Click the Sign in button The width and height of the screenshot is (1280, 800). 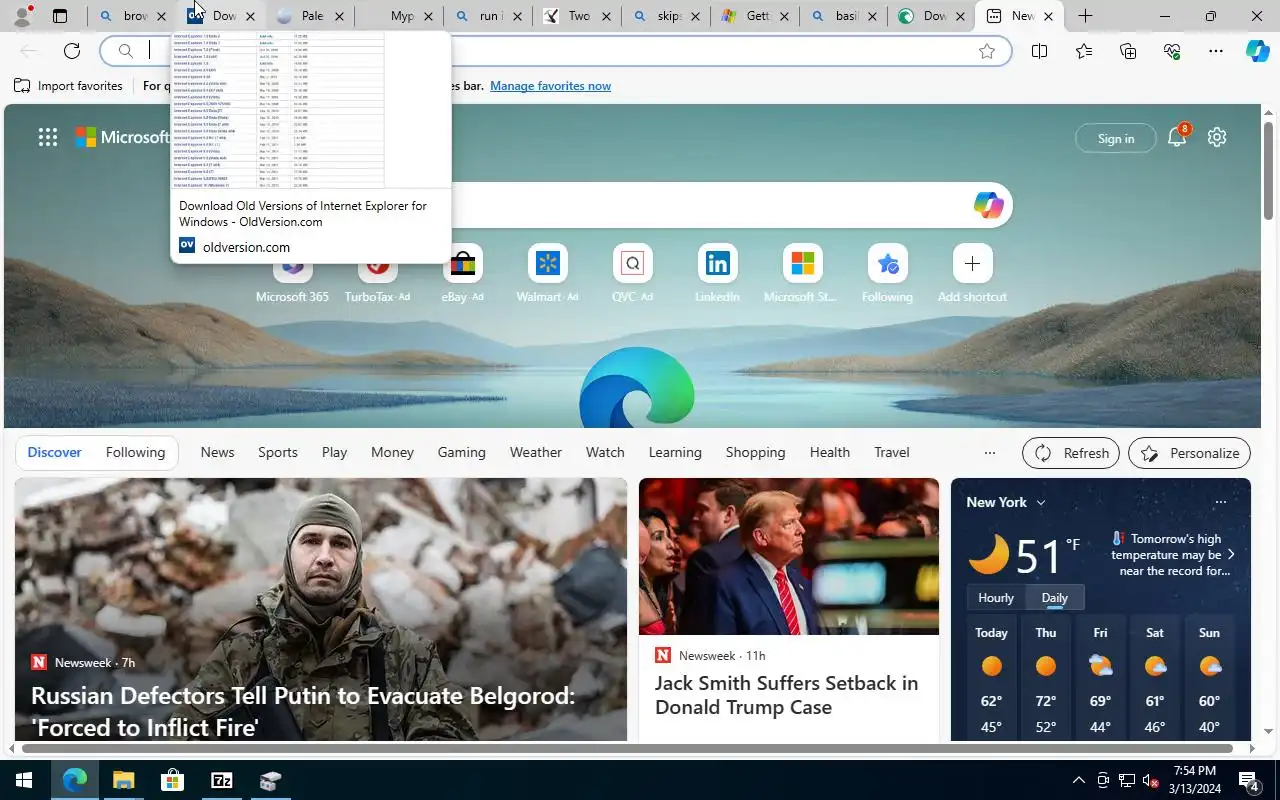tap(1115, 138)
